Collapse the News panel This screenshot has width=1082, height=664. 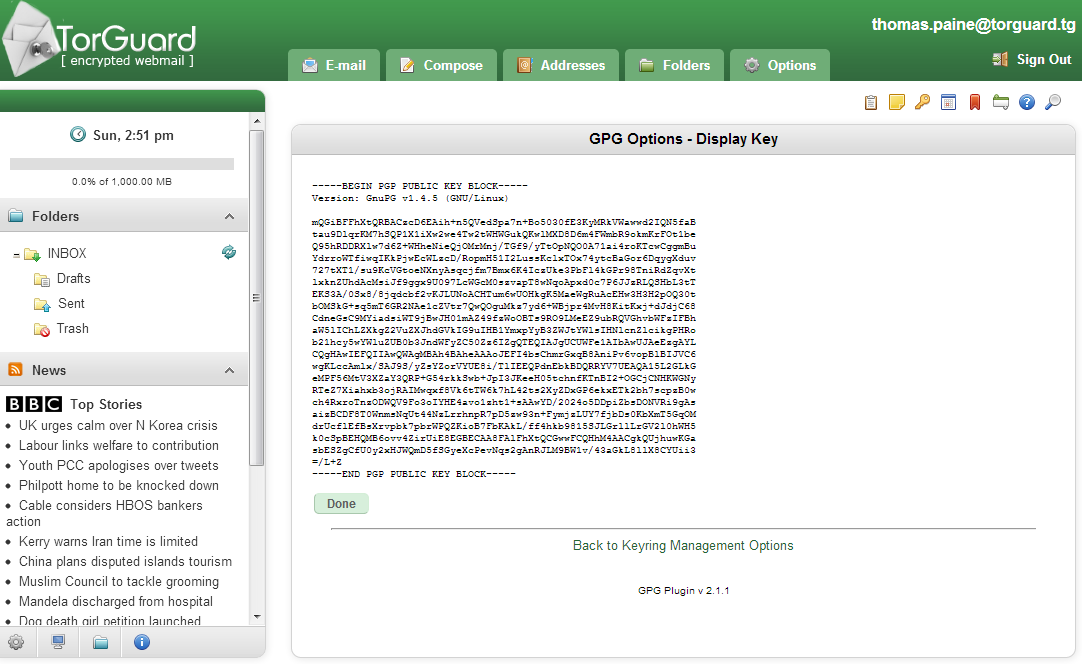click(x=229, y=371)
